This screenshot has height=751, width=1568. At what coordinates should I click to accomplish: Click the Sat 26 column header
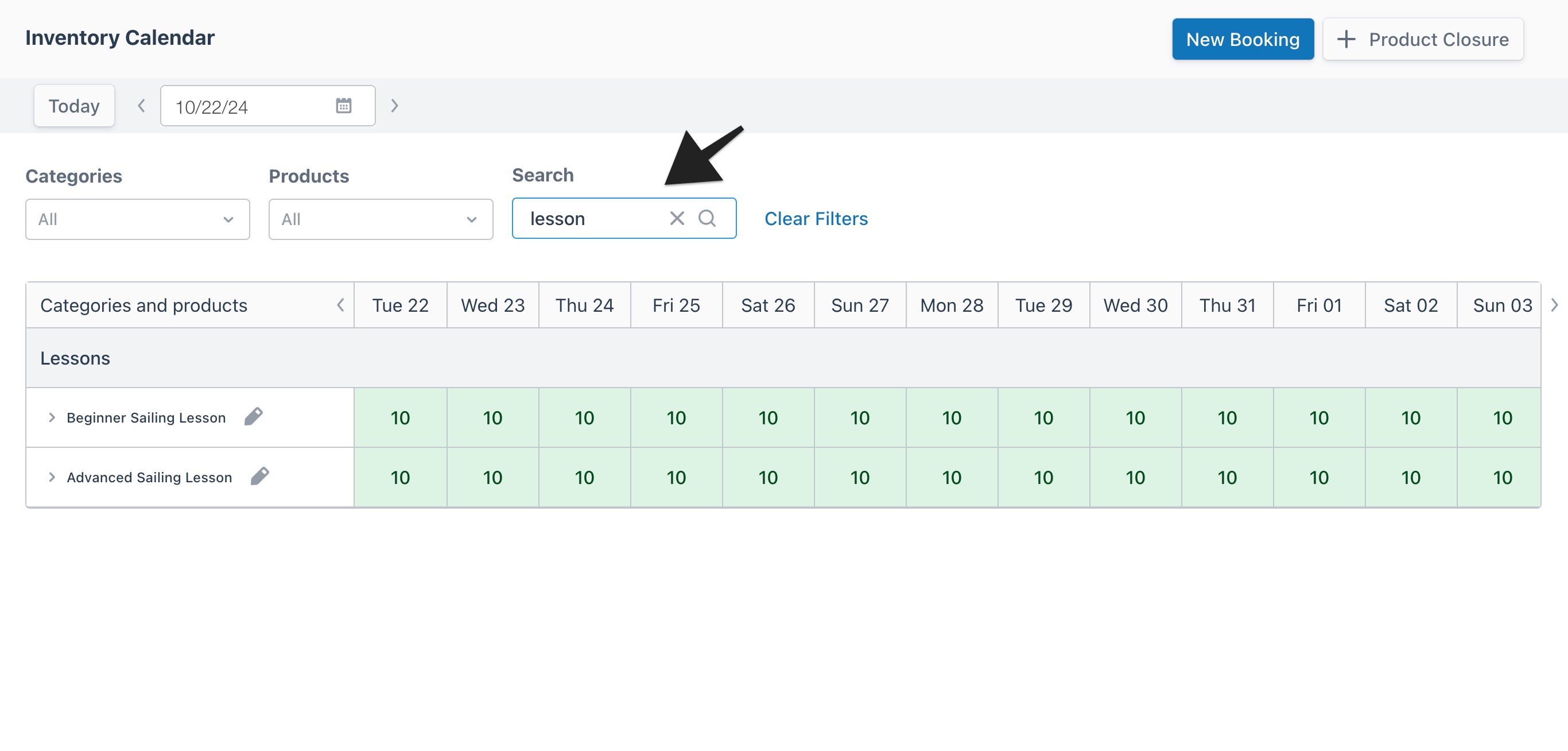pos(768,305)
